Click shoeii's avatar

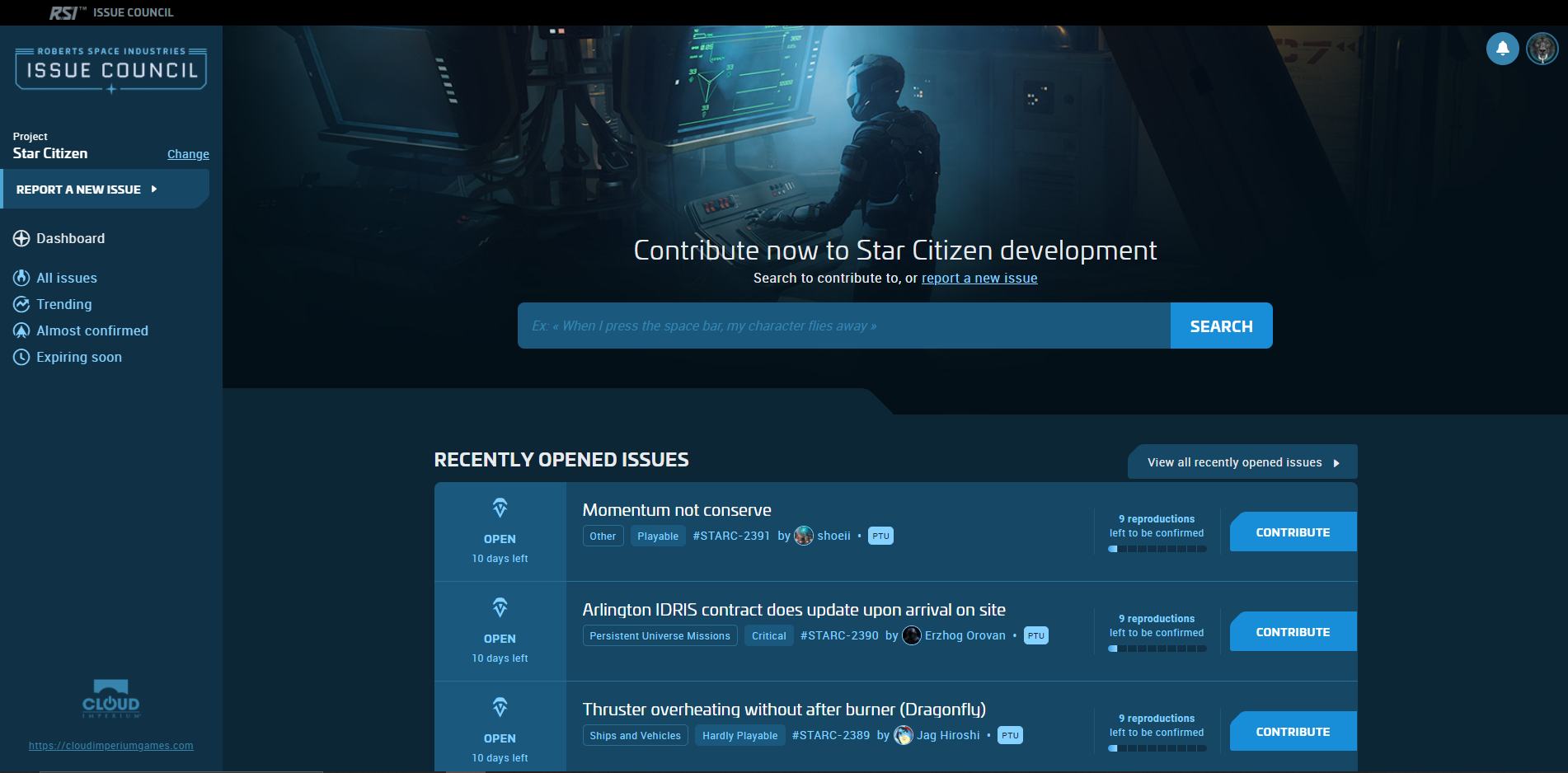pos(804,536)
